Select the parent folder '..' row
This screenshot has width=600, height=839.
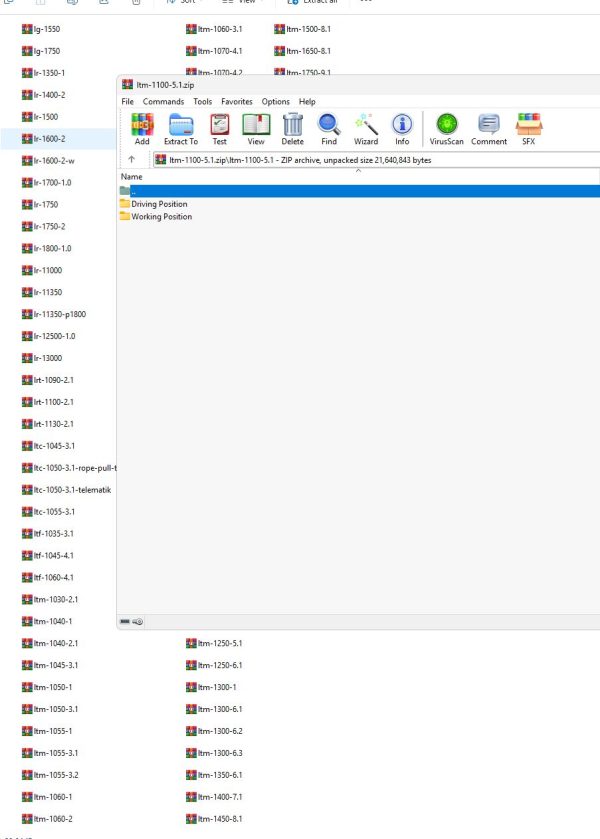pyautogui.click(x=359, y=191)
